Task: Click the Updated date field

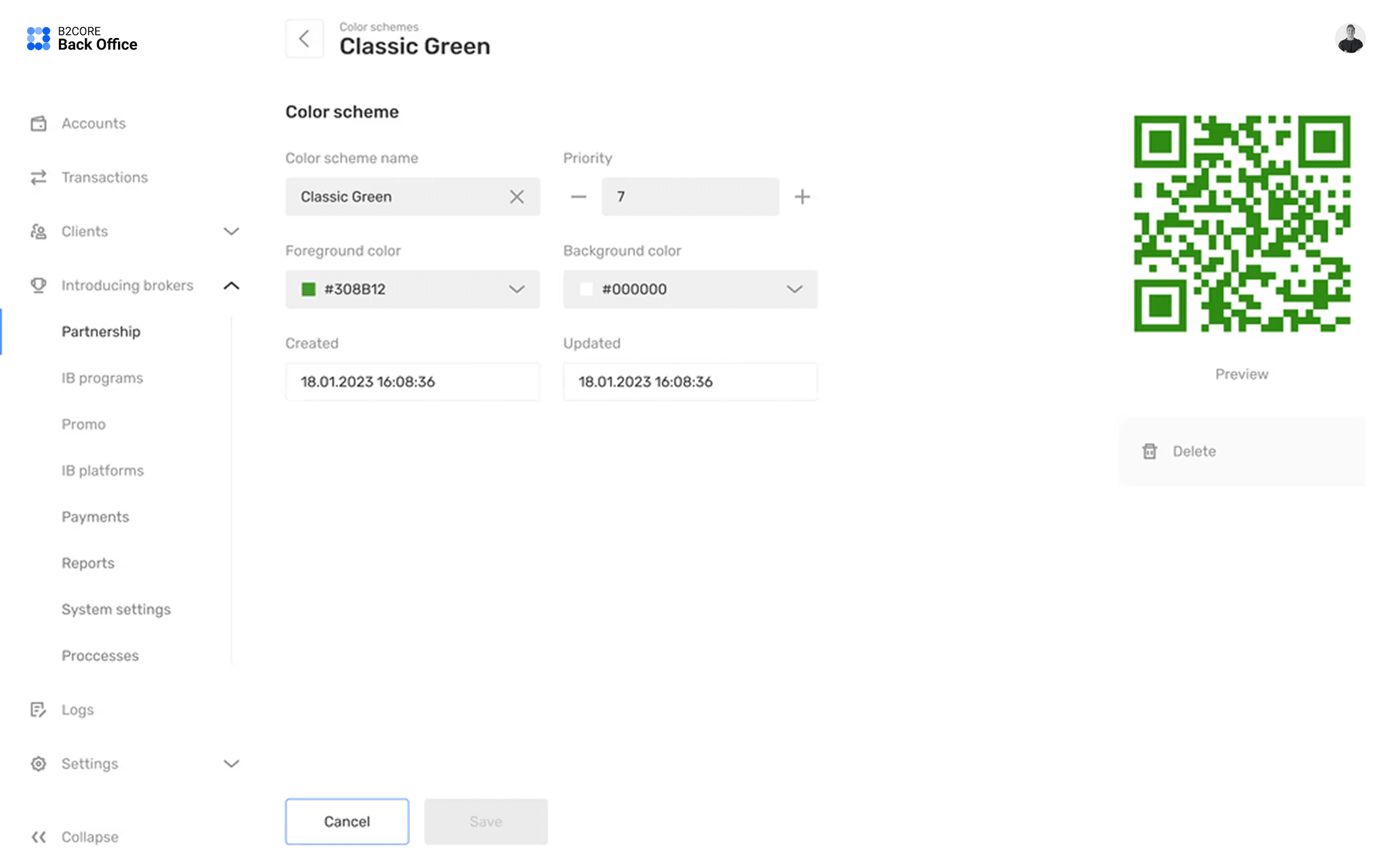Action: click(x=690, y=382)
